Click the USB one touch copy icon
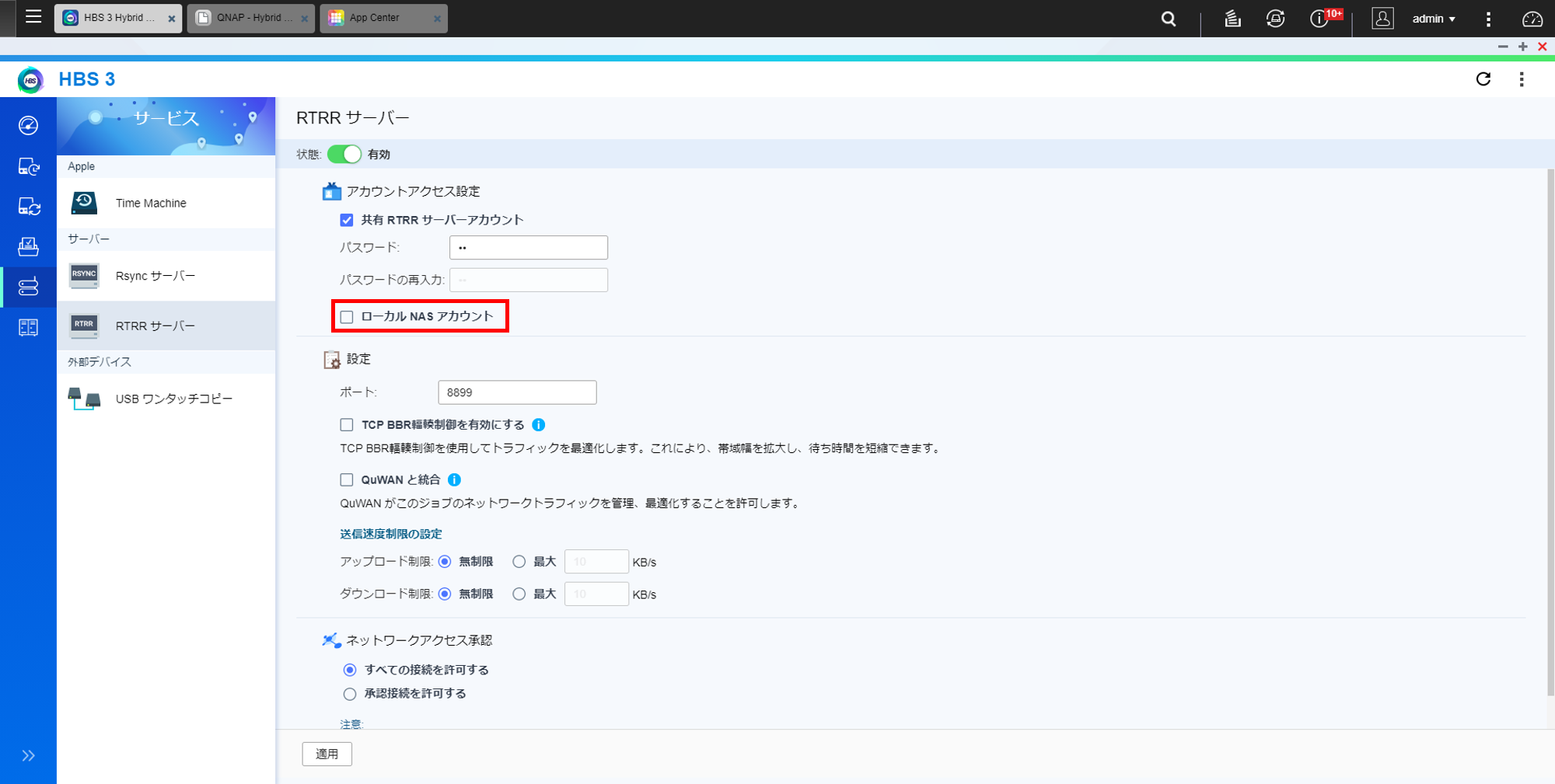 [84, 399]
